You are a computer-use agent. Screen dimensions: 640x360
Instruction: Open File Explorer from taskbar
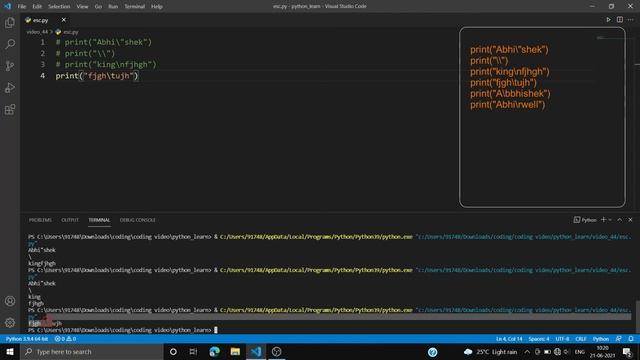[x=235, y=352]
